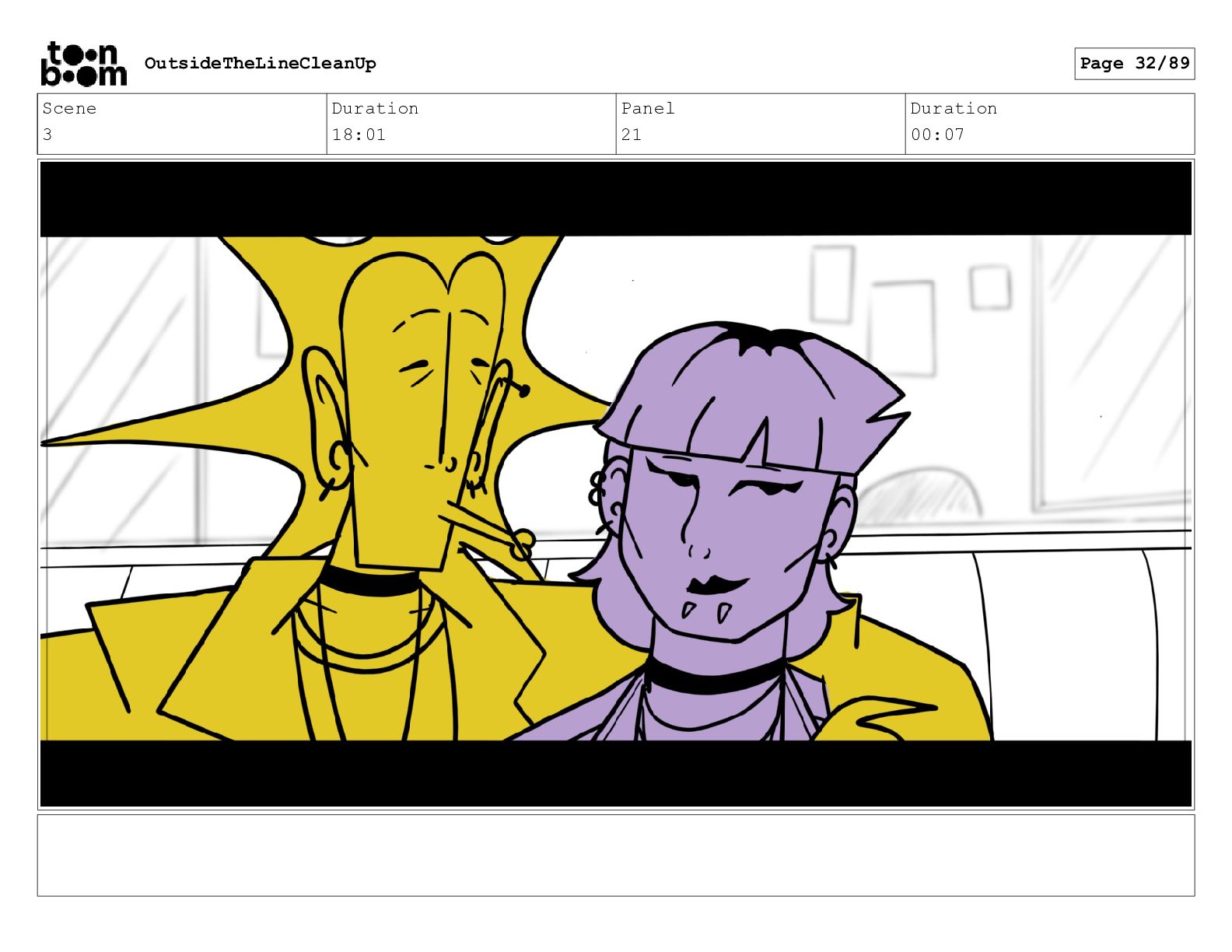Click the Page 32/89 indicator box

(1134, 63)
